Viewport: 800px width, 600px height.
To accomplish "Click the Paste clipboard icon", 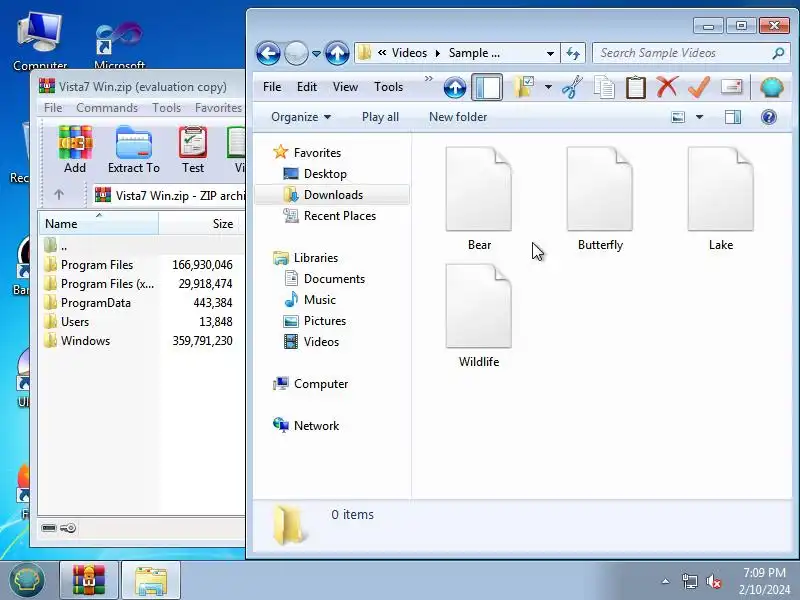I will click(636, 88).
